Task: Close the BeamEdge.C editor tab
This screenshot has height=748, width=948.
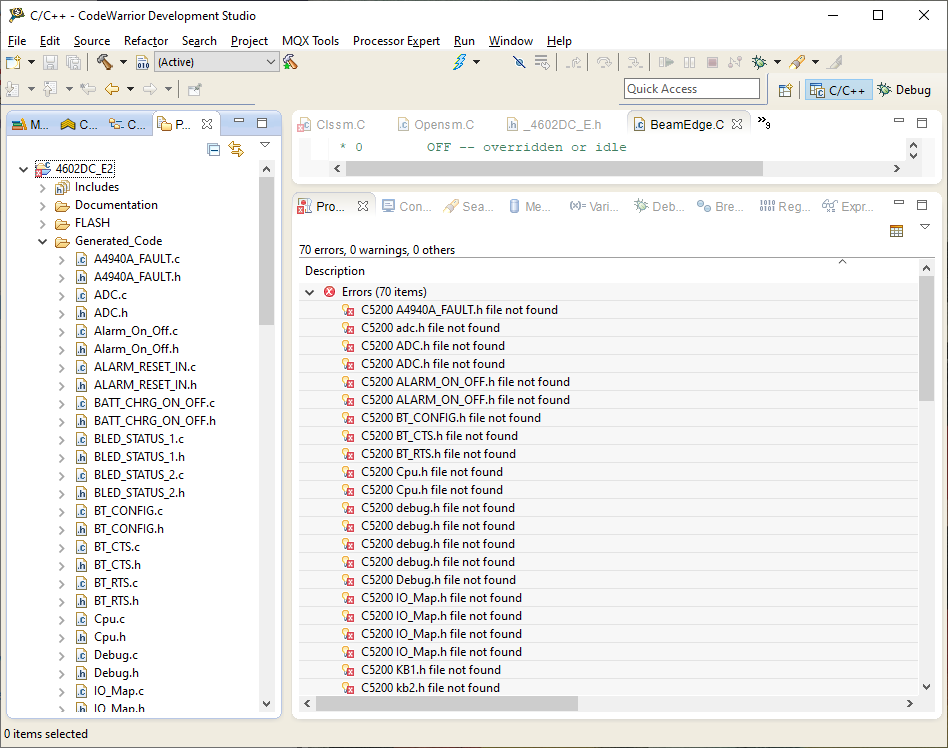Action: (x=736, y=124)
